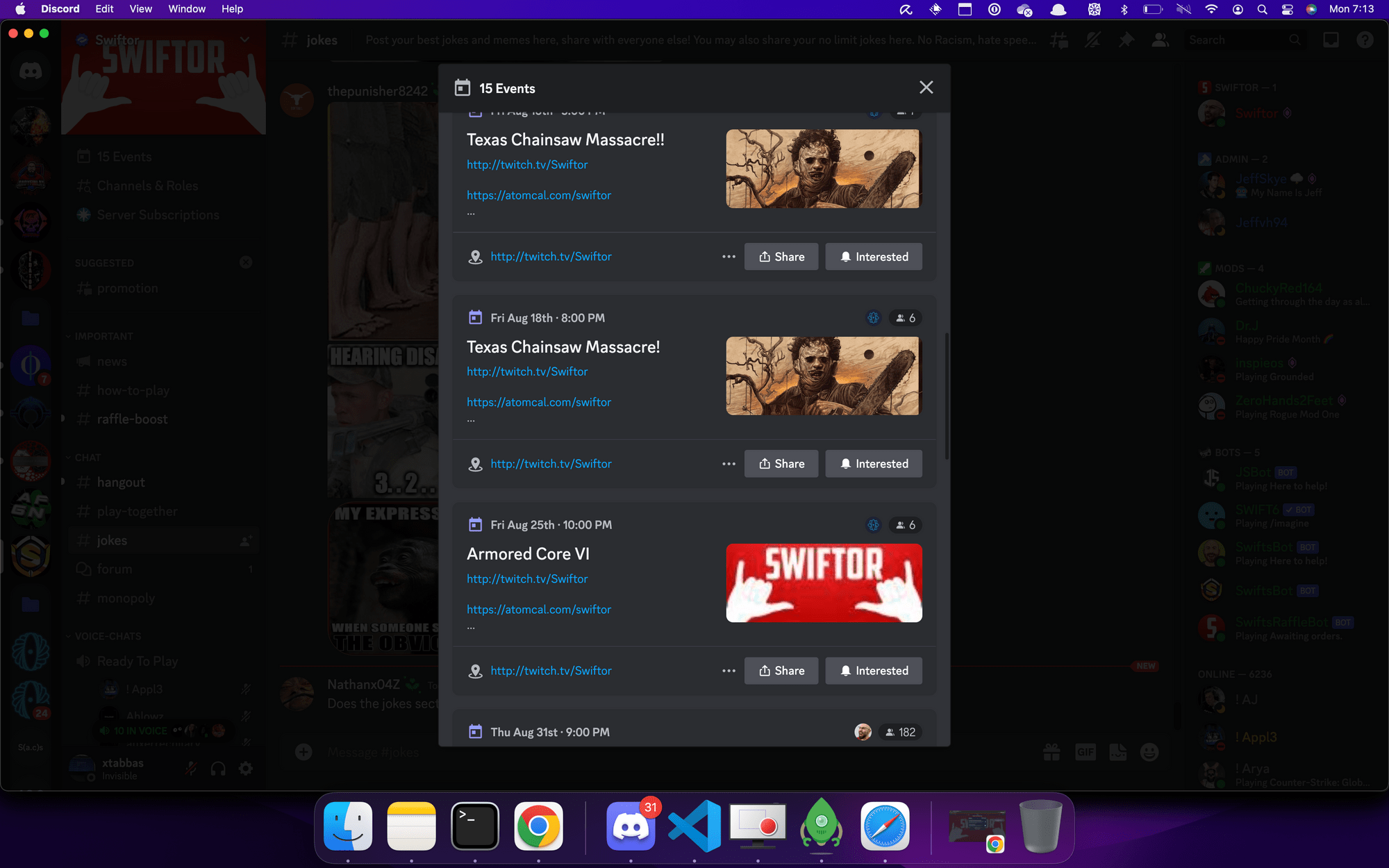View Armored Core VI Swiftor thumbnail
Screen dimensions: 1389x868
tap(824, 583)
